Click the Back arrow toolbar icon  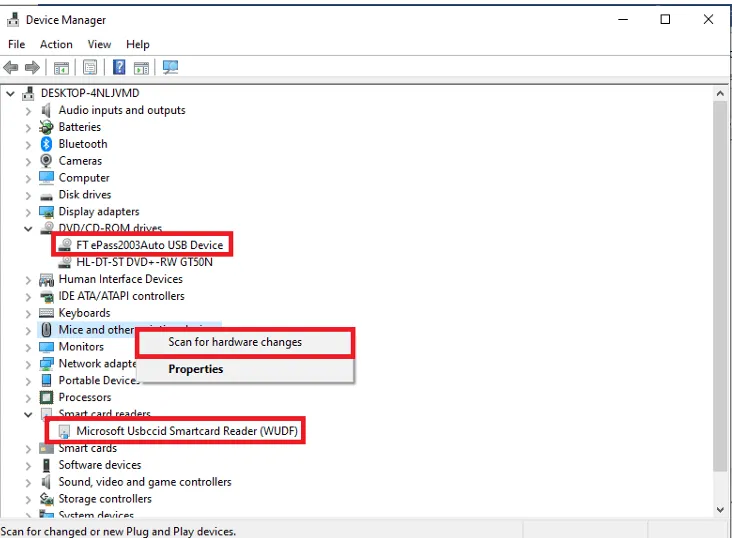(11, 68)
